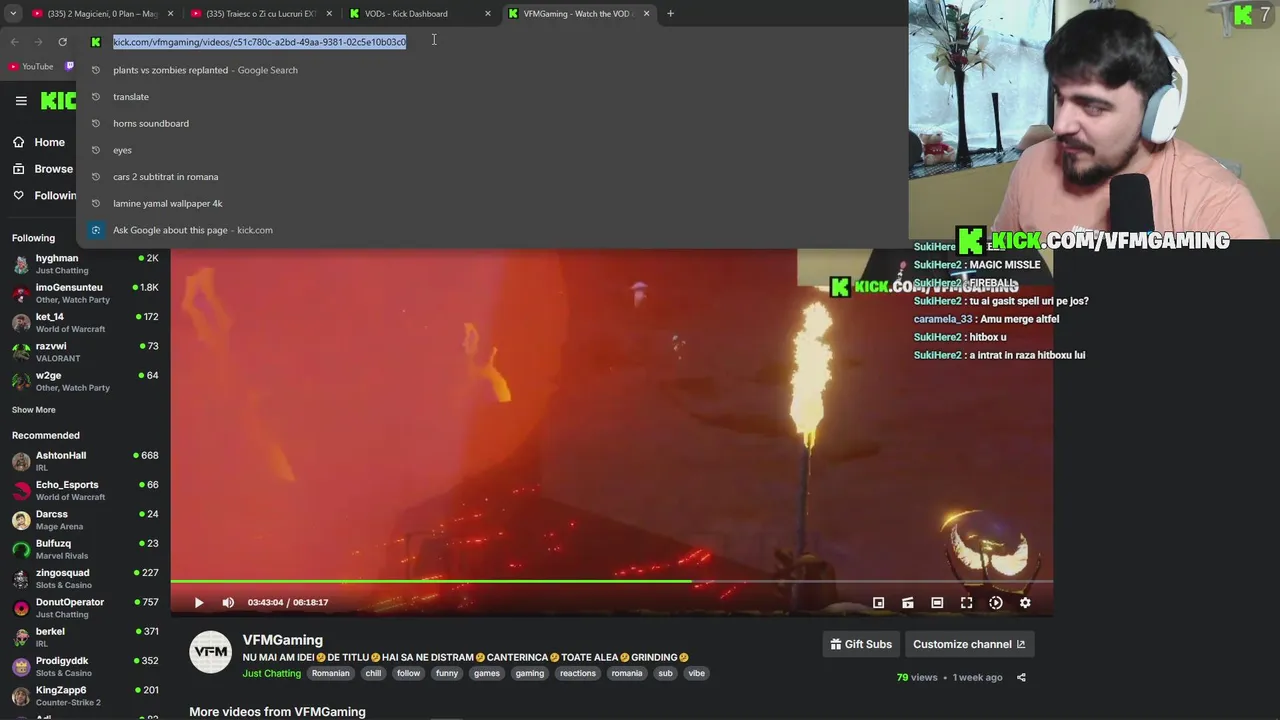Open the playback speed control
1280x720 pixels.
pyautogui.click(x=996, y=603)
